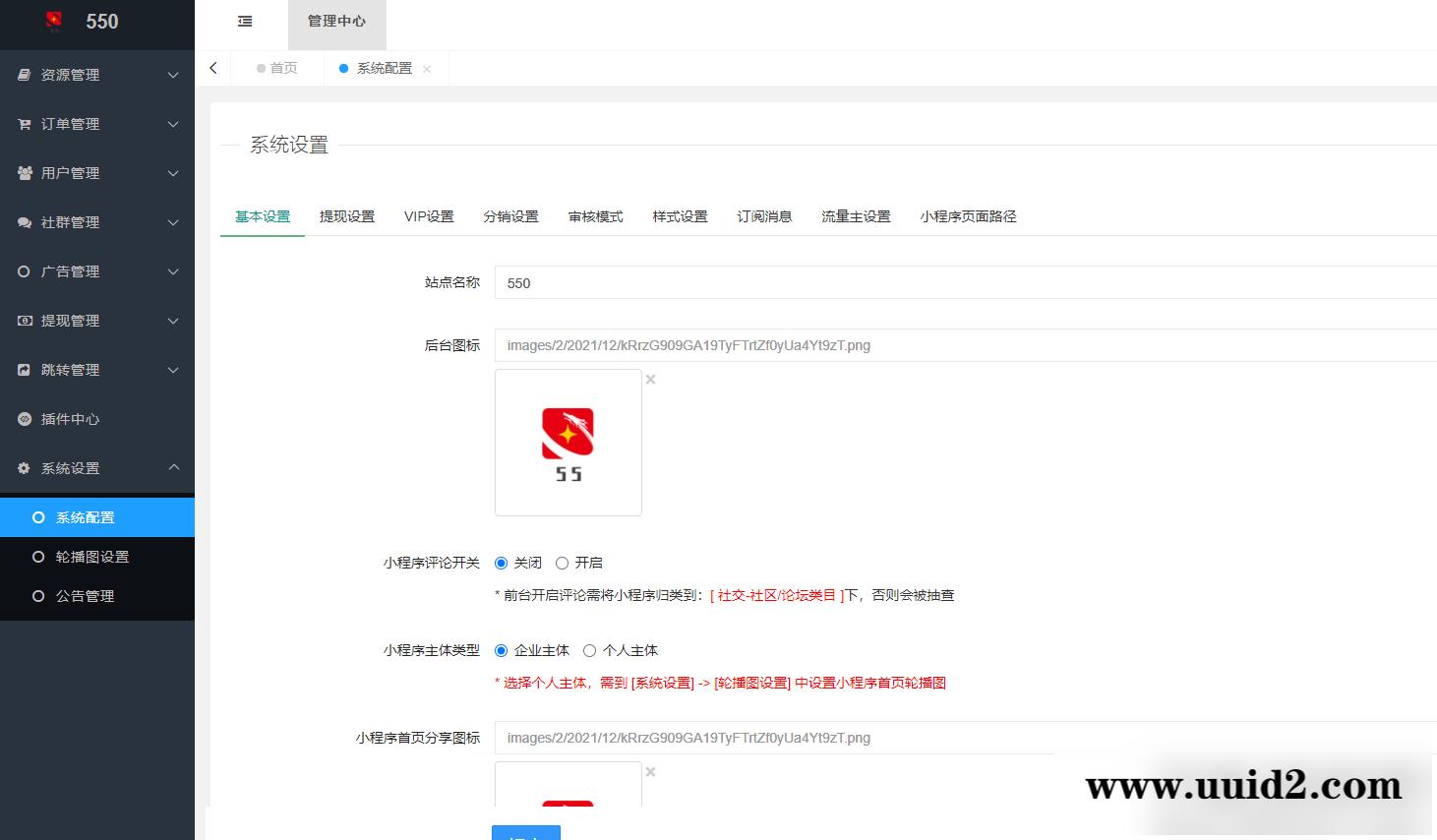The width and height of the screenshot is (1437, 840).
Task: Enable the 开启 comment switch option
Action: (x=563, y=563)
